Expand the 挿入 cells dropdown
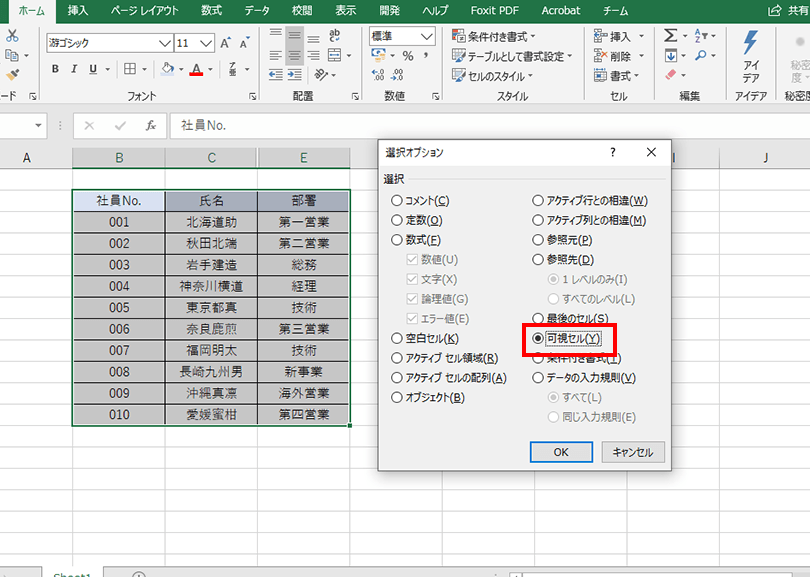Screen dimensions: 810x577 coord(642,36)
